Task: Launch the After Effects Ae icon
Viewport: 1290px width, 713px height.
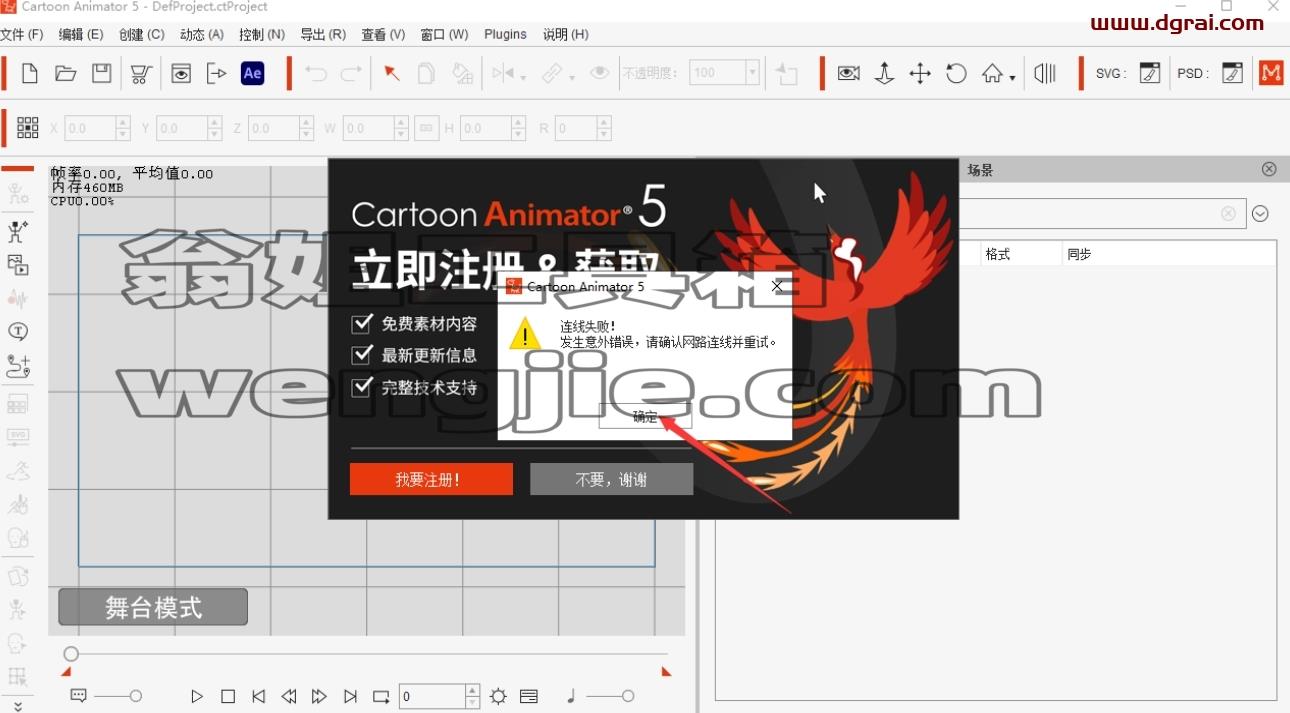Action: tap(253, 73)
